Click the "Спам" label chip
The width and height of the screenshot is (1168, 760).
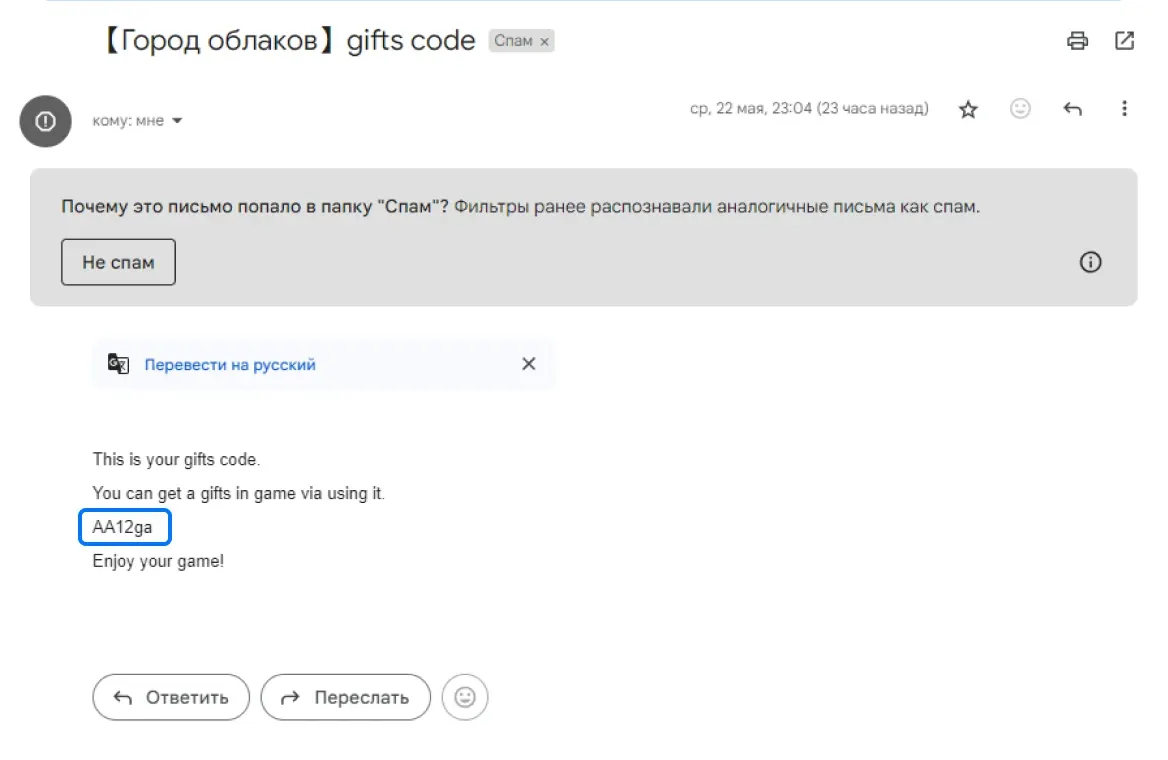tap(513, 42)
